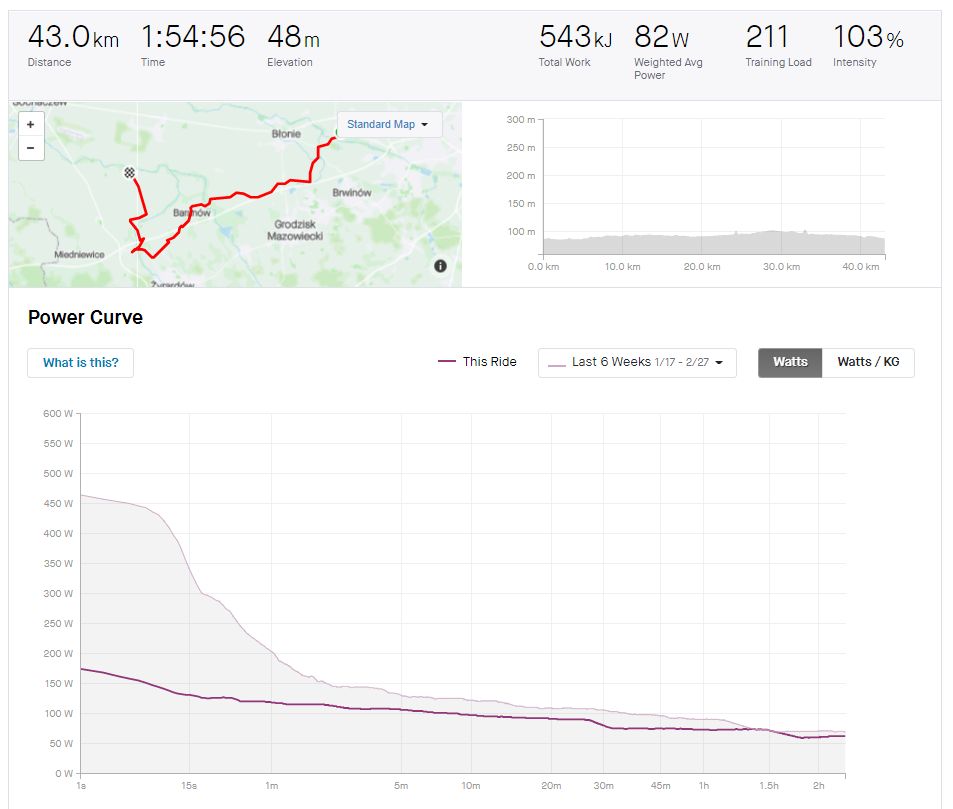The width and height of the screenshot is (953, 809).
Task: Switch power curve to Watts
Action: pyautogui.click(x=790, y=362)
